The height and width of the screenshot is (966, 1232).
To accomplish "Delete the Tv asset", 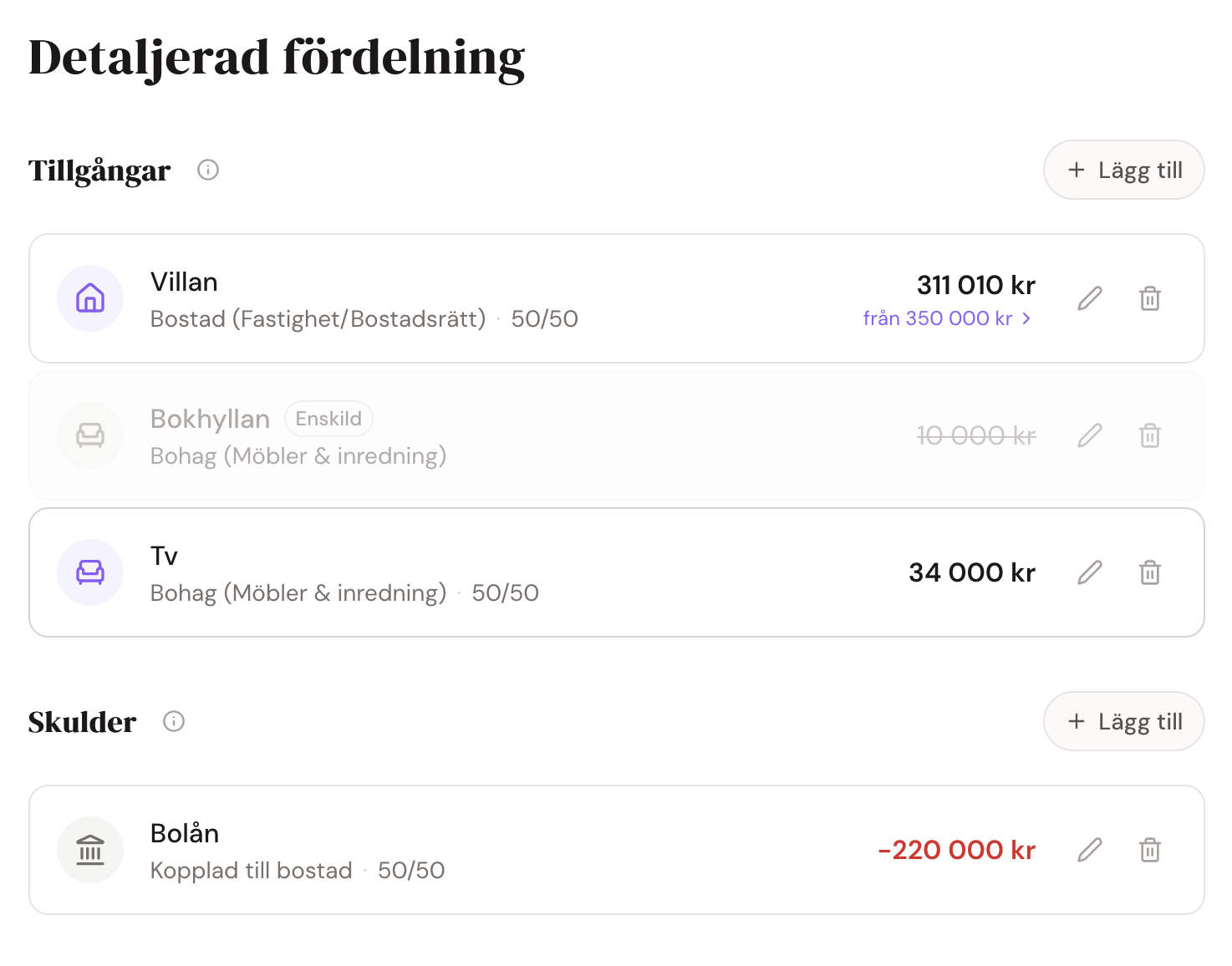I will tap(1150, 572).
